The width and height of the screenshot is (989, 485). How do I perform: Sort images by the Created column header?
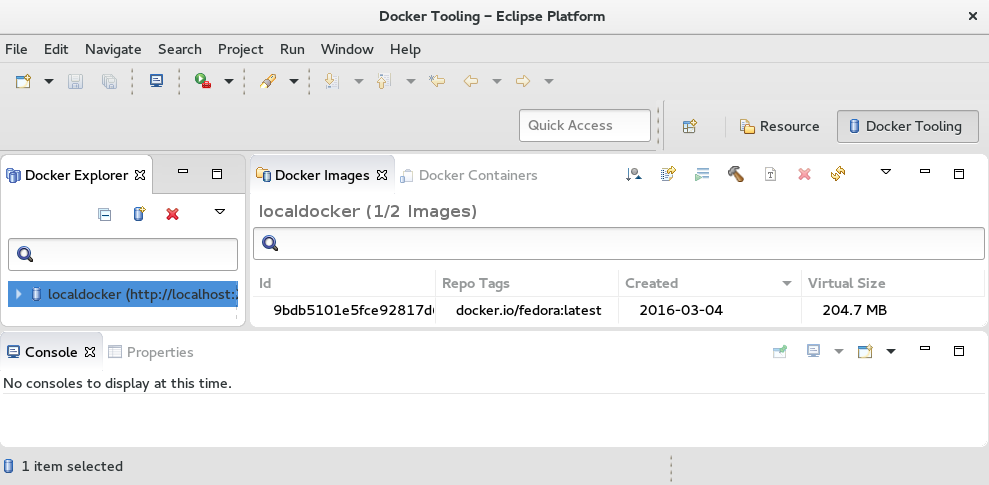[x=651, y=283]
